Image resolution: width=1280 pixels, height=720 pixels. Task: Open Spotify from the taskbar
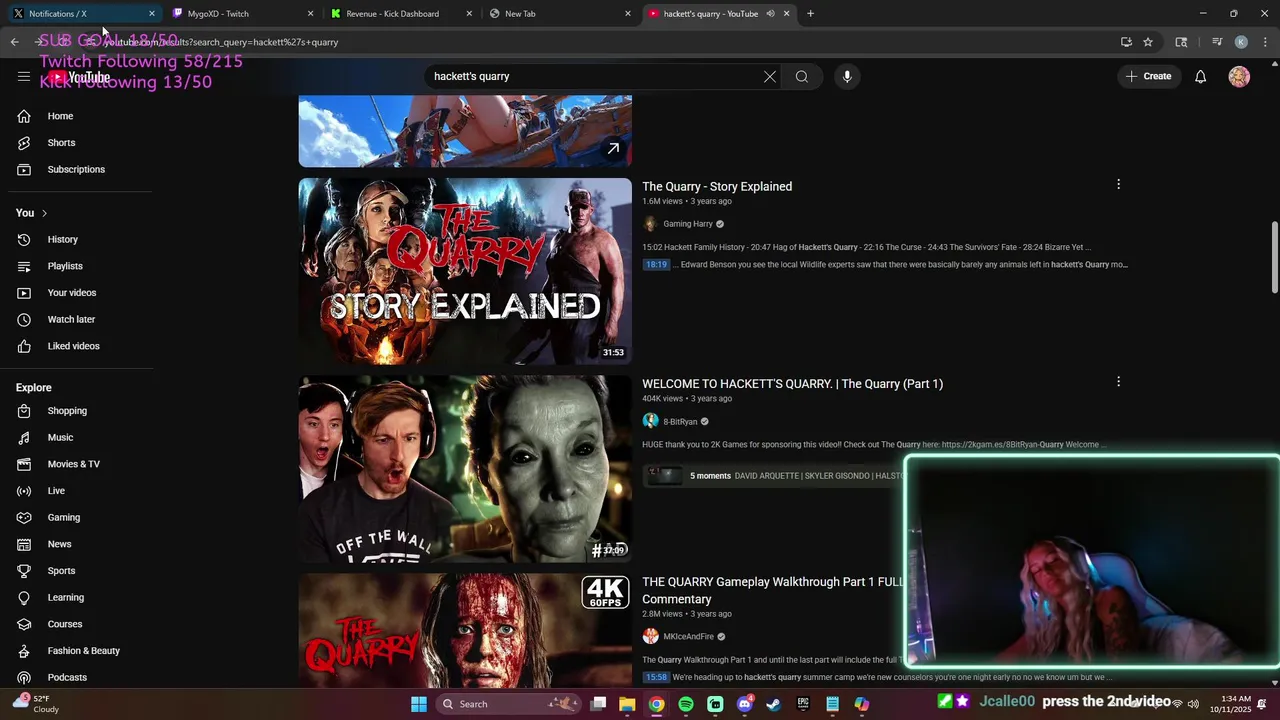(686, 704)
